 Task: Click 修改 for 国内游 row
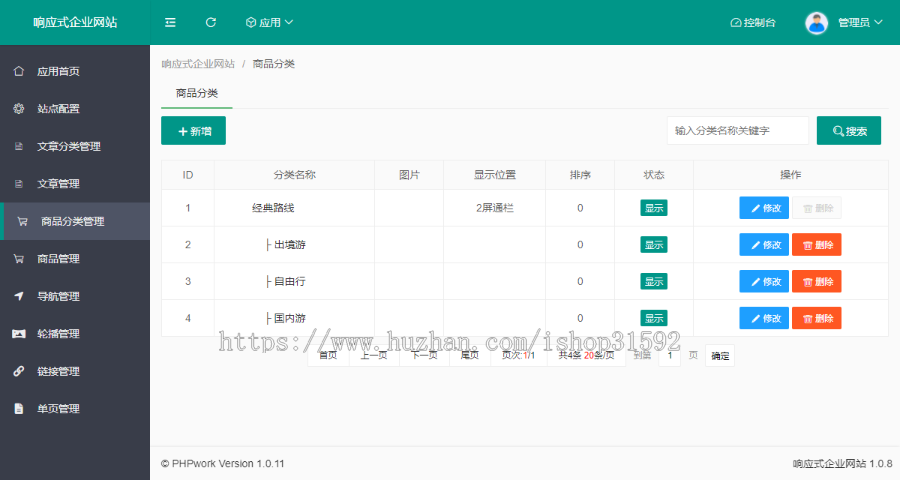(x=764, y=318)
